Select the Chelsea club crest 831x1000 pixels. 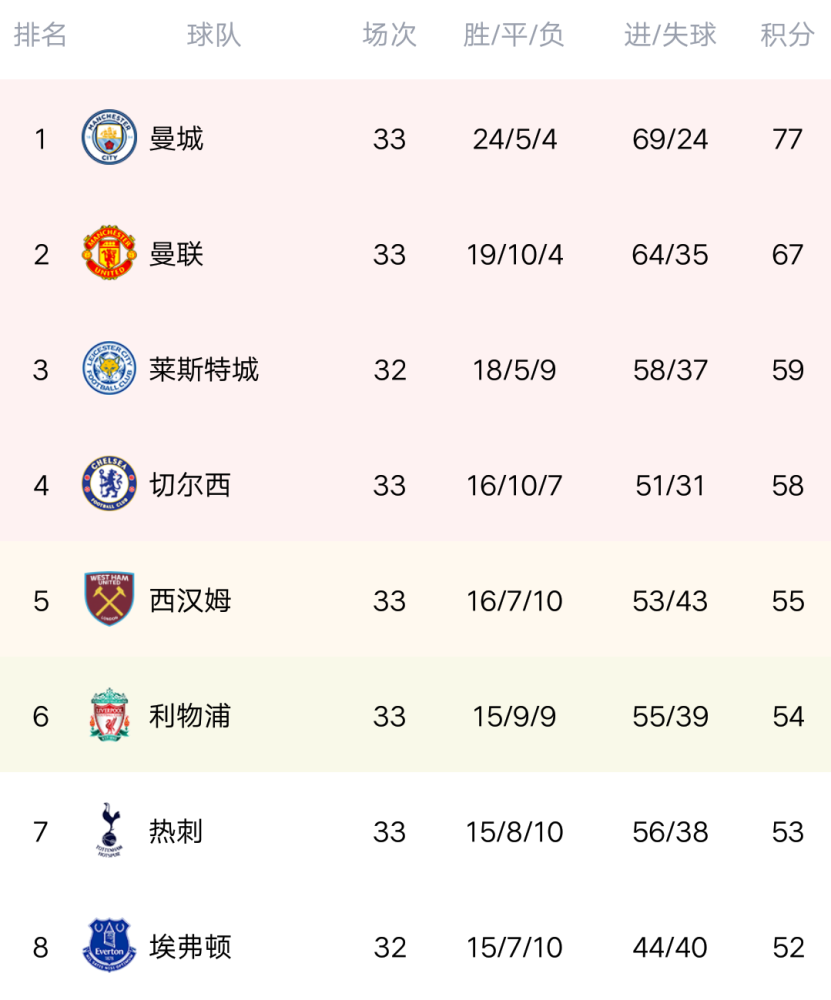coord(109,483)
